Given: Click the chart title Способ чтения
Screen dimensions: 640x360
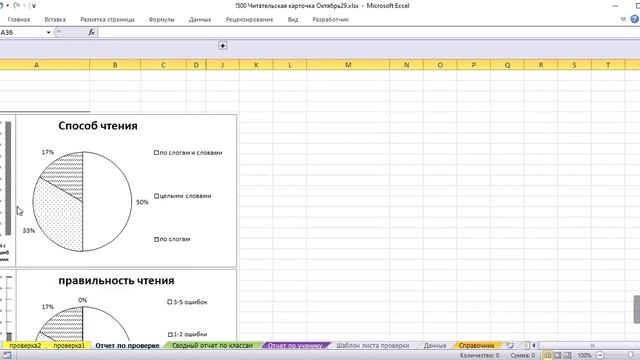Looking at the screenshot, I should (x=98, y=126).
